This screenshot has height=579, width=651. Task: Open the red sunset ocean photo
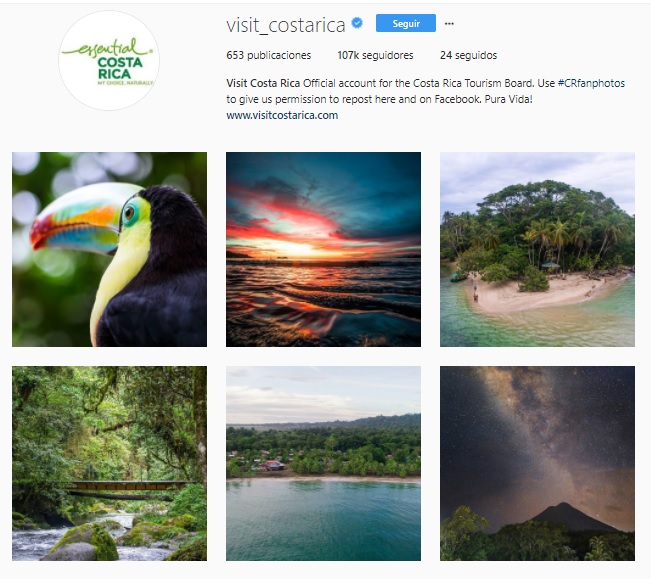323,249
